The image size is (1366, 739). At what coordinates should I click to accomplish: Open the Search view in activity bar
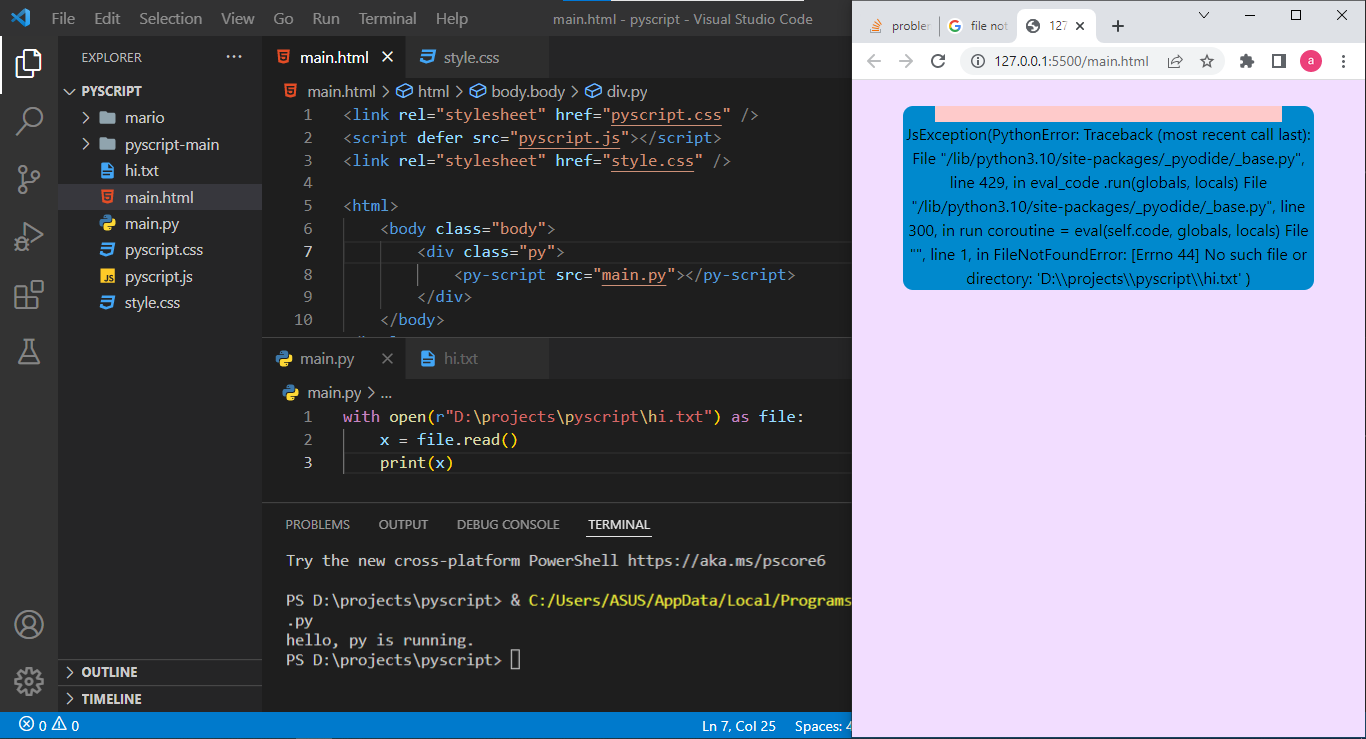(x=29, y=122)
